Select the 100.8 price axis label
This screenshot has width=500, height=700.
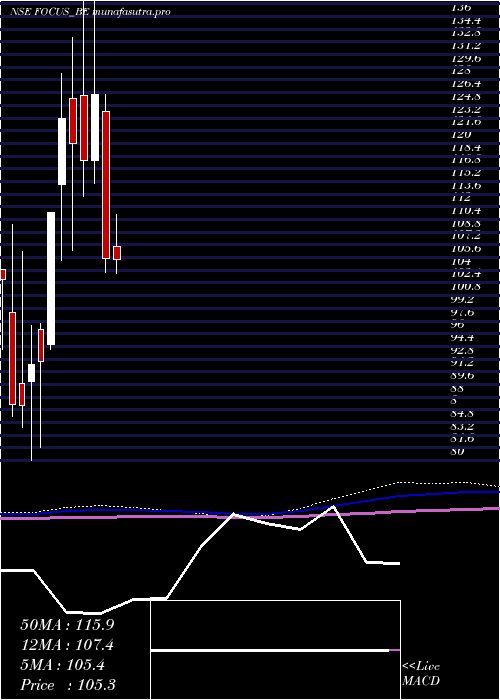(x=467, y=286)
